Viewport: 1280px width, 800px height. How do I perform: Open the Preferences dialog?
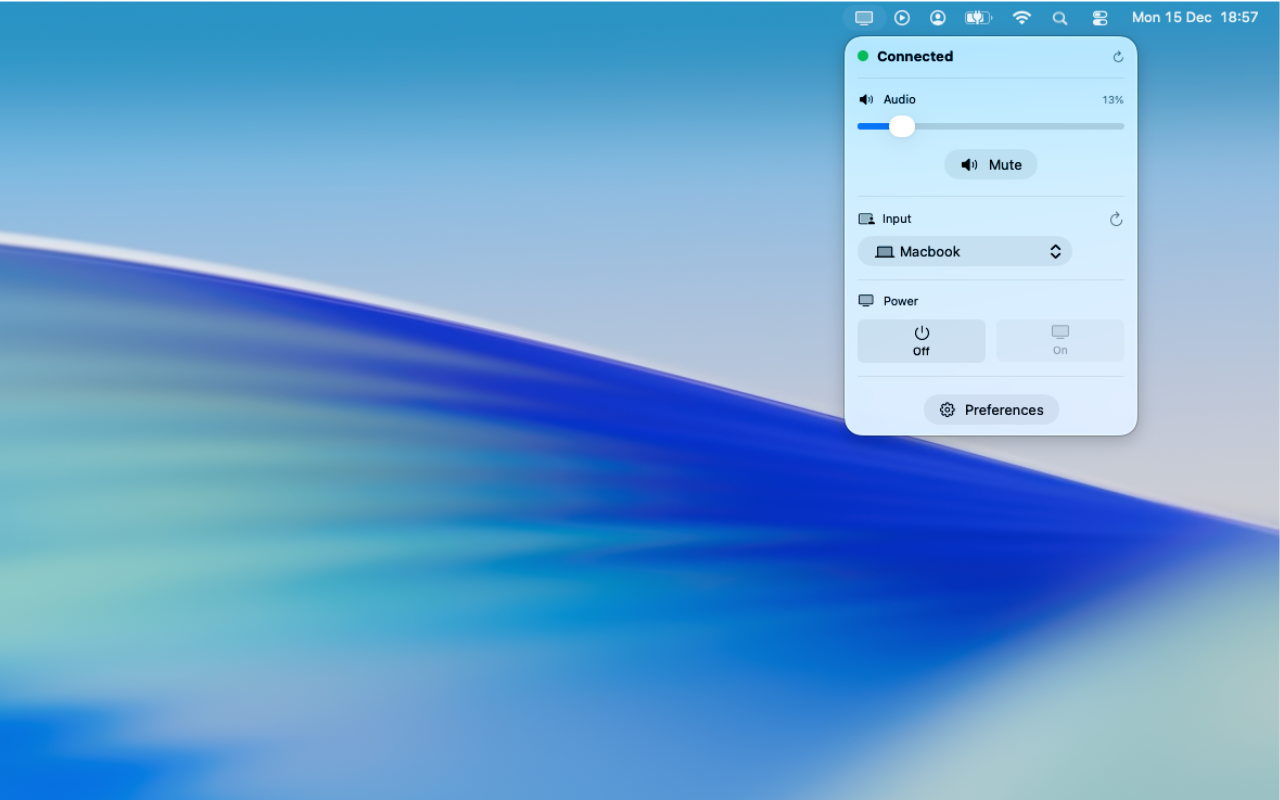(991, 410)
